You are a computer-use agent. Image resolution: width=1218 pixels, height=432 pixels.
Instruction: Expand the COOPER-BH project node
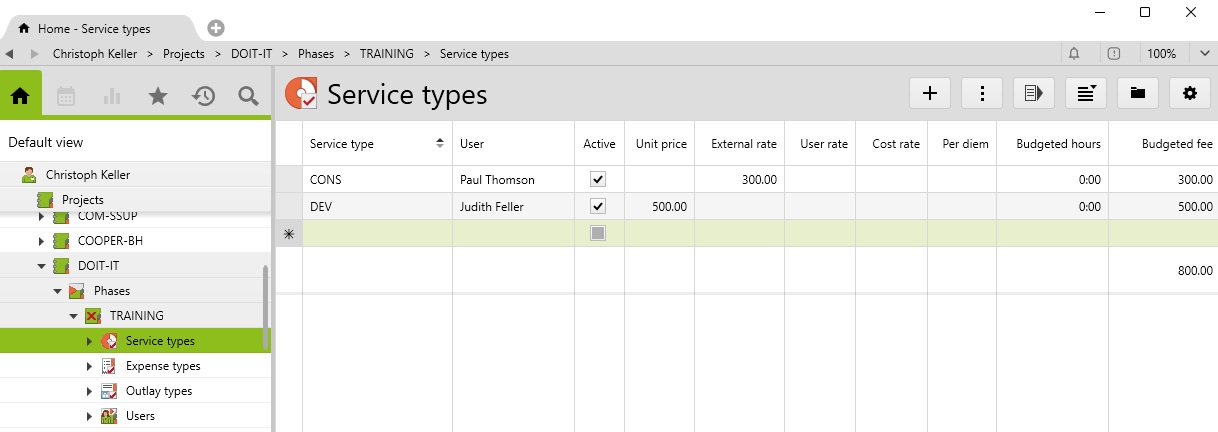(41, 241)
